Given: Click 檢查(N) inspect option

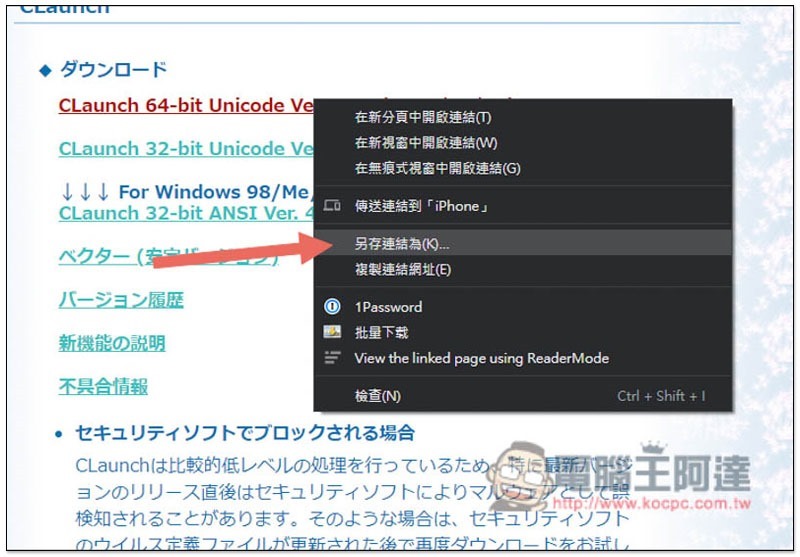Looking at the screenshot, I should (x=523, y=396).
